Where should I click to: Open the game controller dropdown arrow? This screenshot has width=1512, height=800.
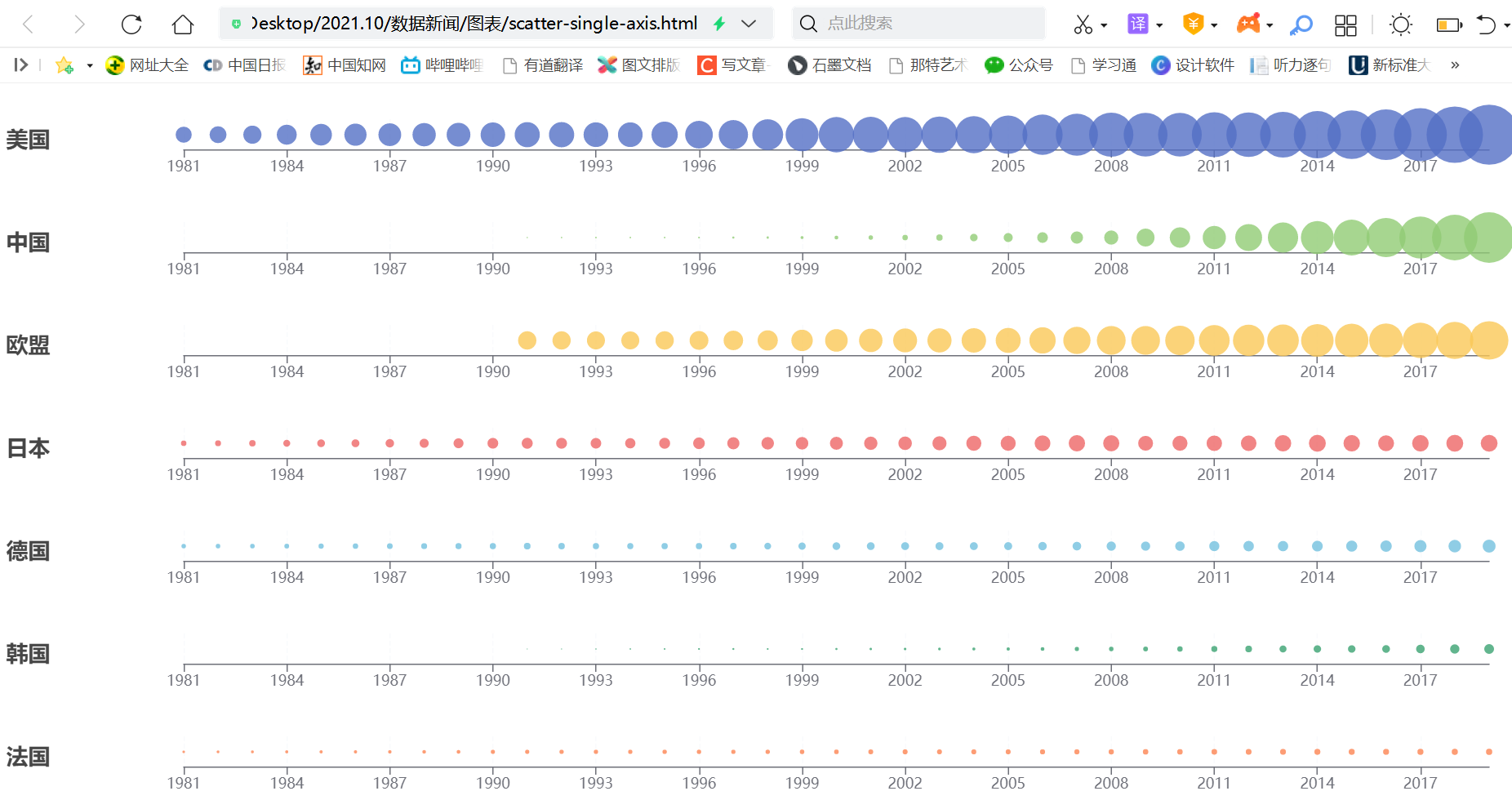click(1270, 25)
